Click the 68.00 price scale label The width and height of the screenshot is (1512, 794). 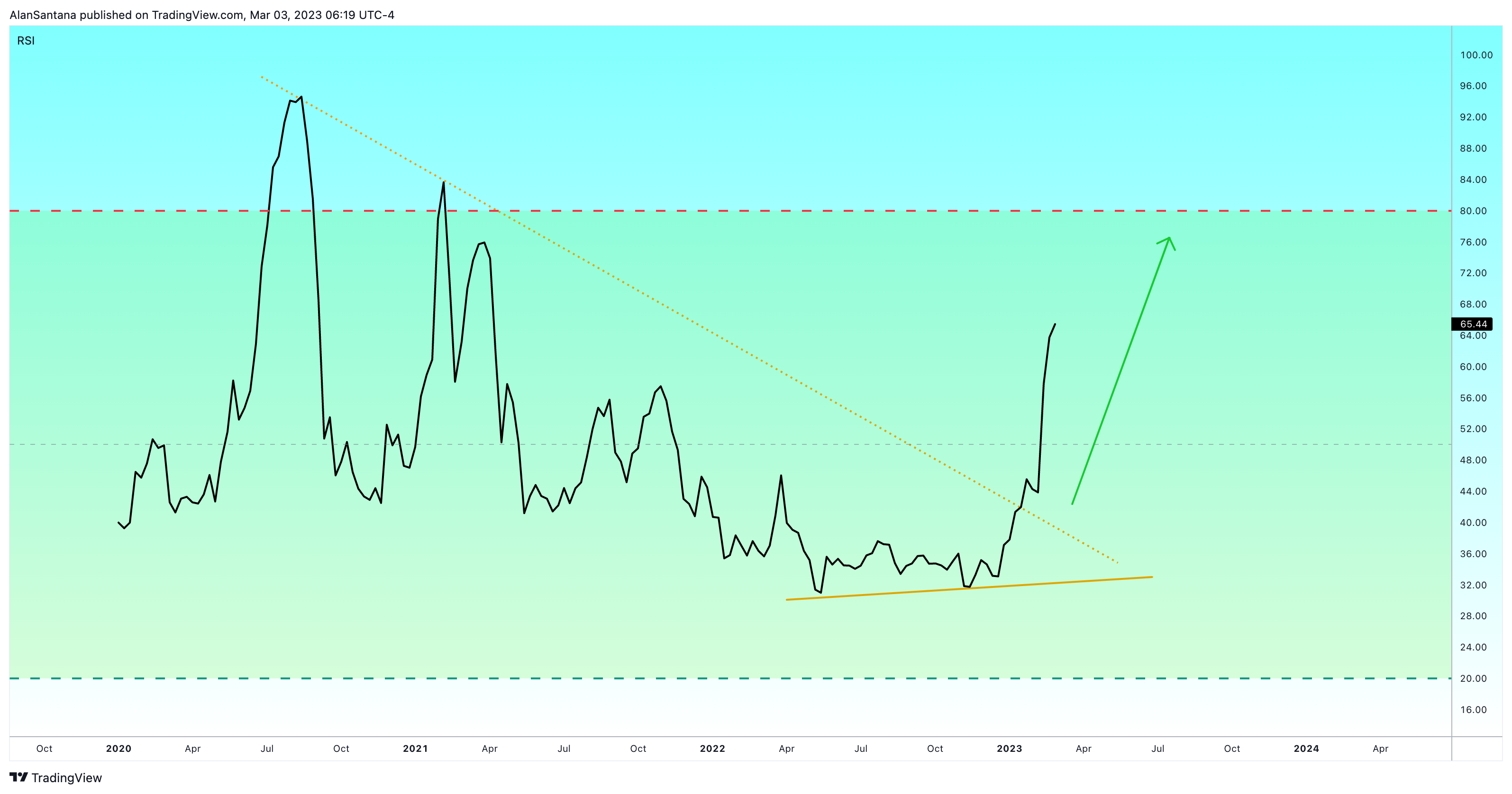(1473, 304)
